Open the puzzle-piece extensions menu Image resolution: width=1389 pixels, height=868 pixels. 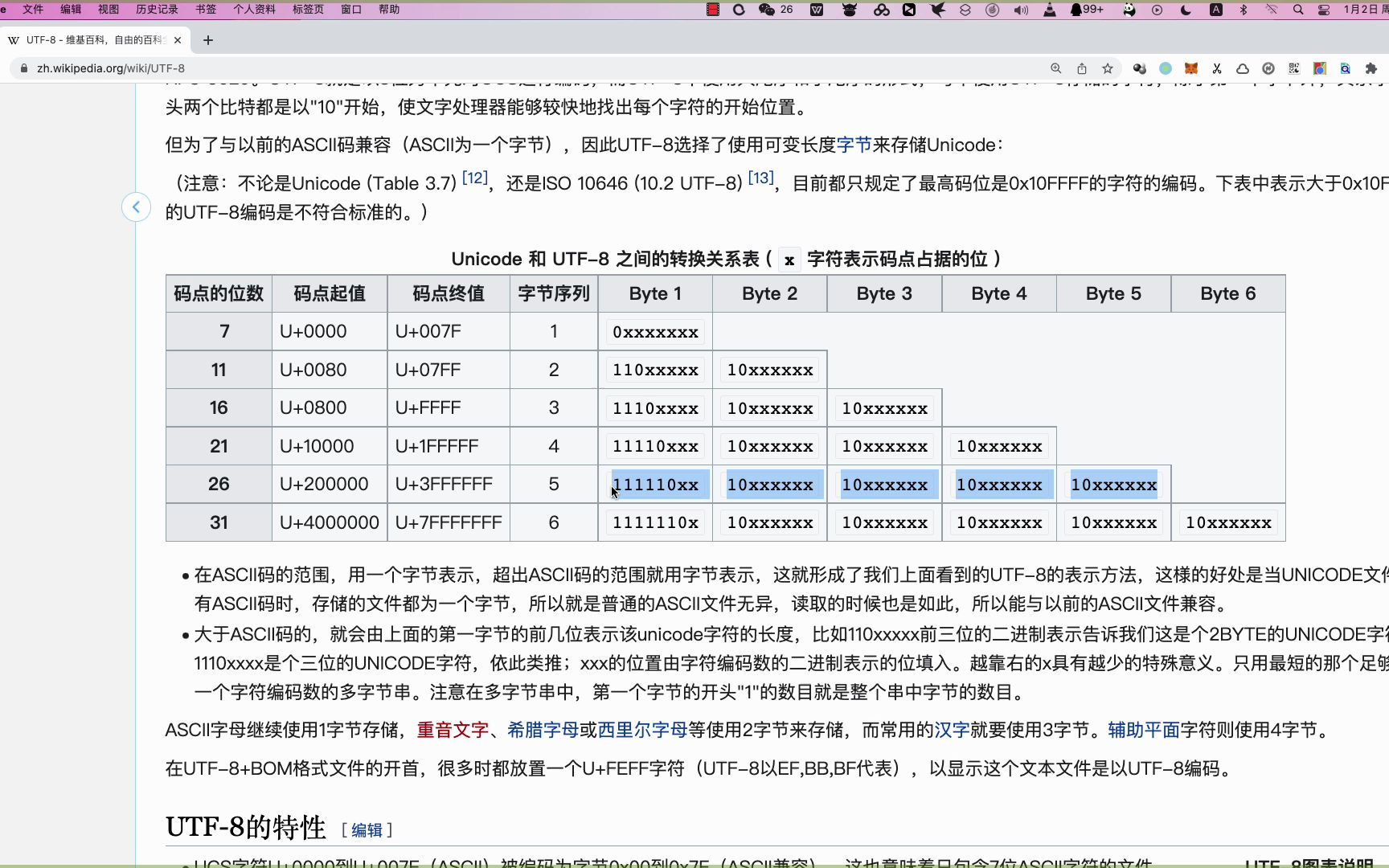(x=1371, y=68)
